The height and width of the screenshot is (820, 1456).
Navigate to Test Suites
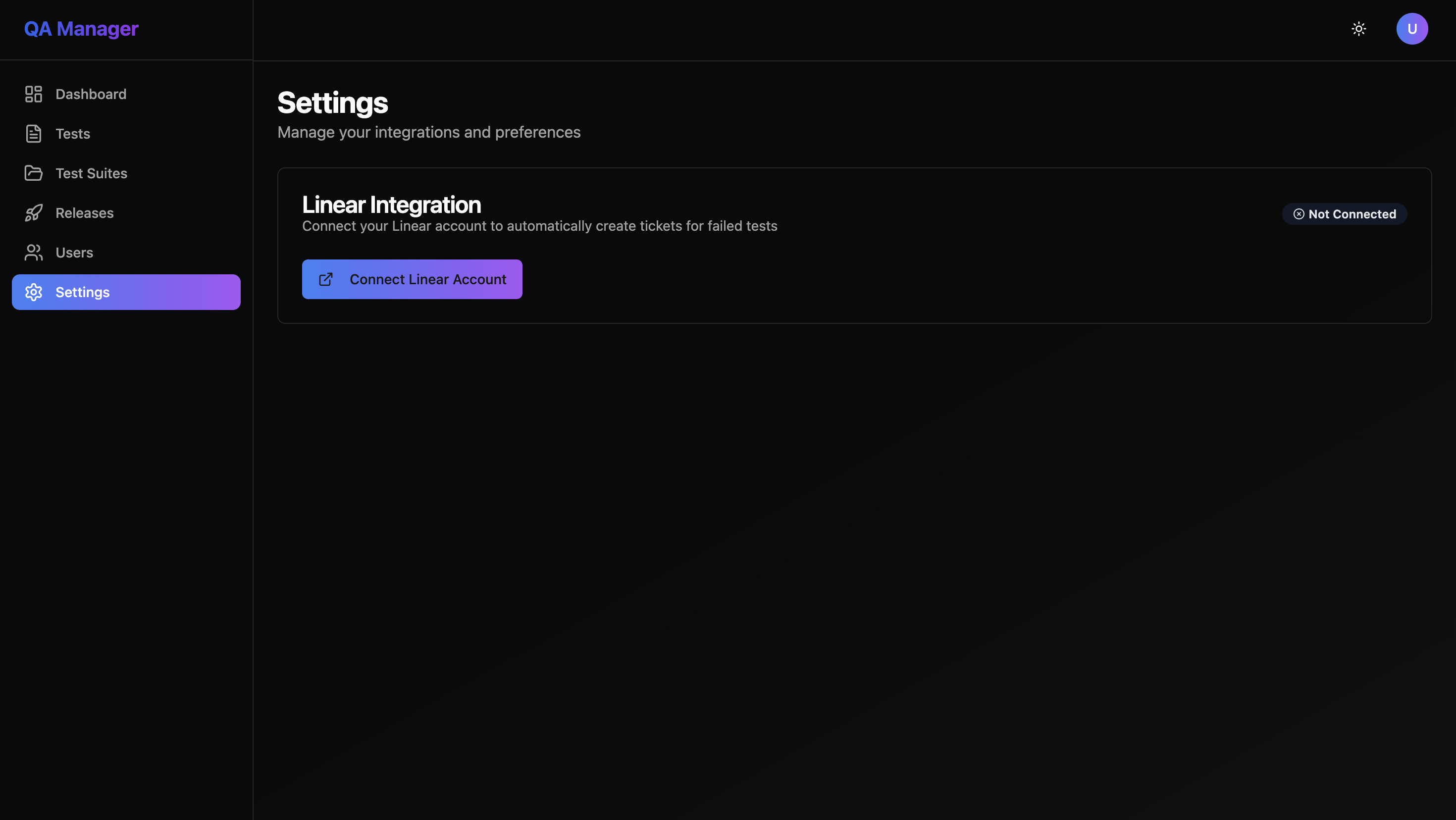pyautogui.click(x=91, y=173)
